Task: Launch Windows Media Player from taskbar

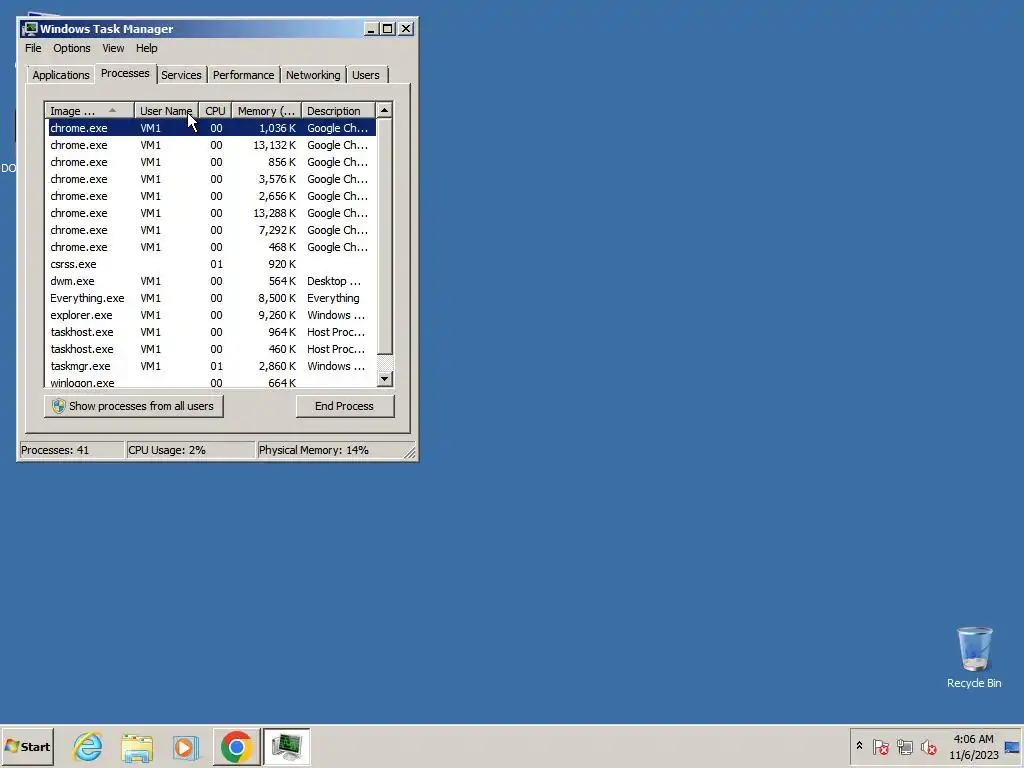Action: [186, 746]
